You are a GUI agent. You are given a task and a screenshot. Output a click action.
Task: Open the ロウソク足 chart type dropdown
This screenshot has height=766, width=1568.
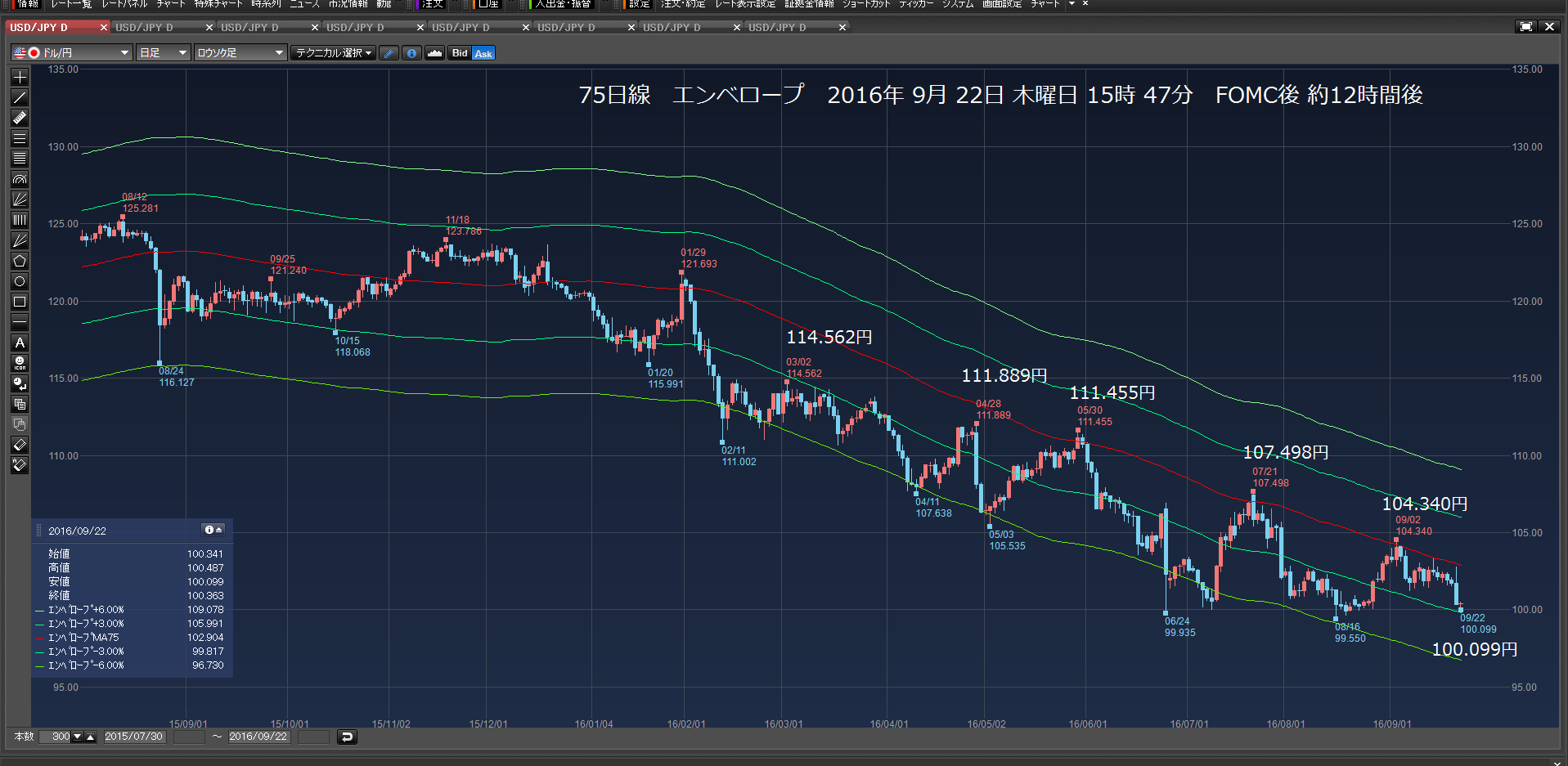(x=240, y=53)
